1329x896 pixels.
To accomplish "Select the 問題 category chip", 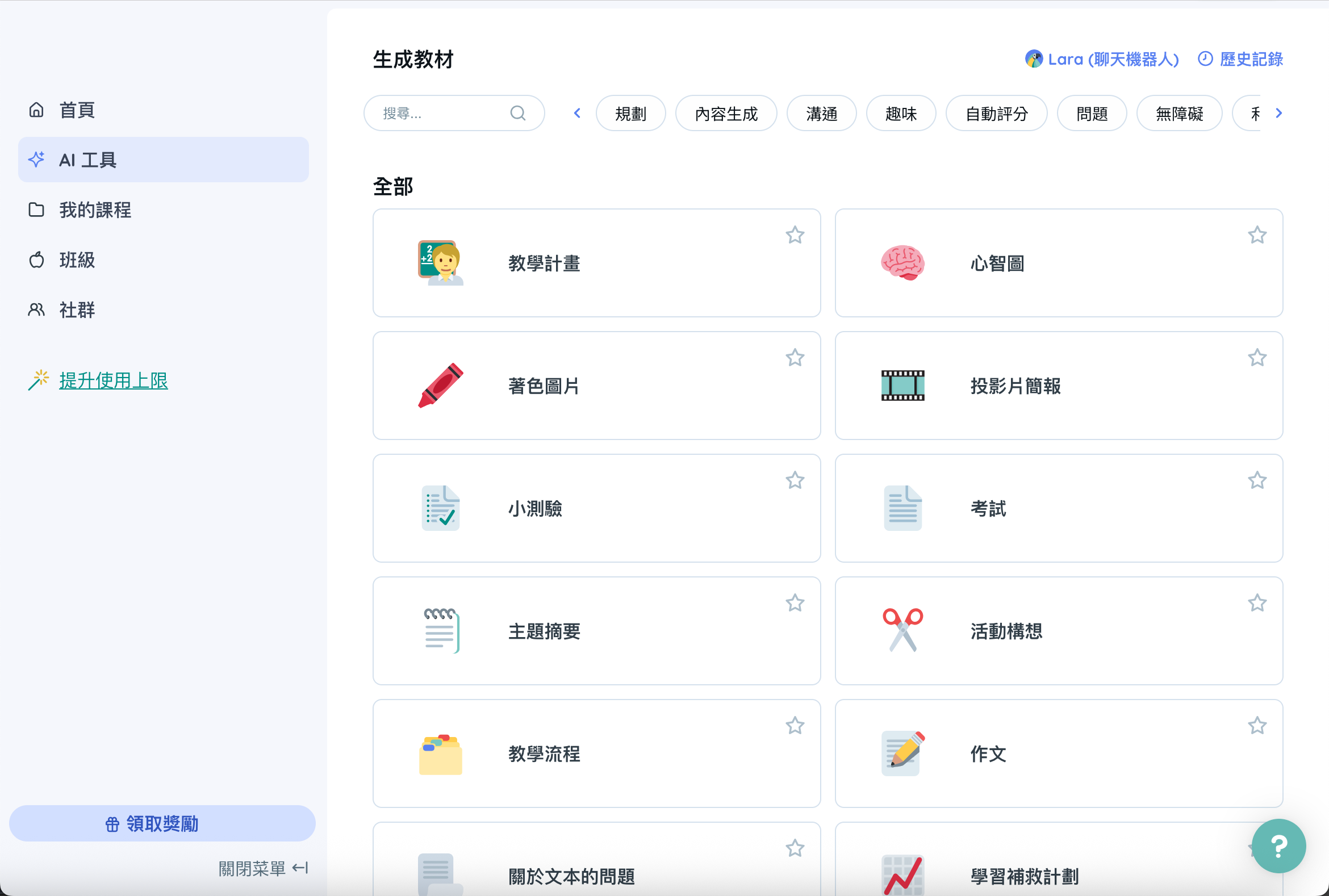I will (x=1092, y=113).
